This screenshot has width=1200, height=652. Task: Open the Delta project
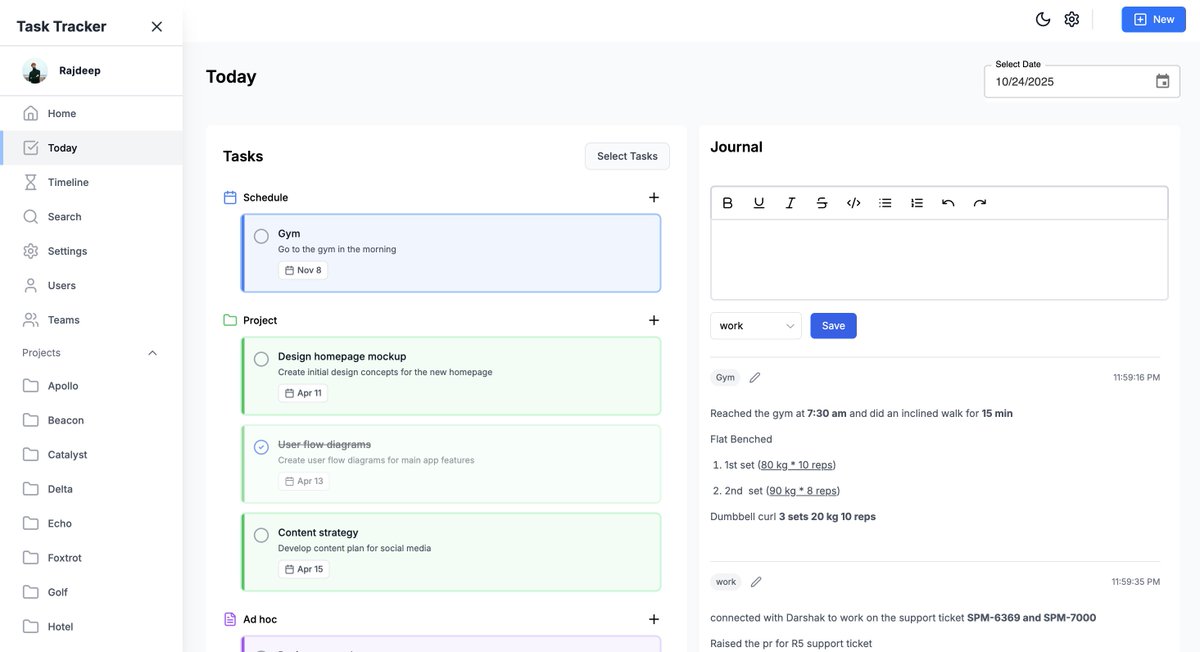coord(91,489)
